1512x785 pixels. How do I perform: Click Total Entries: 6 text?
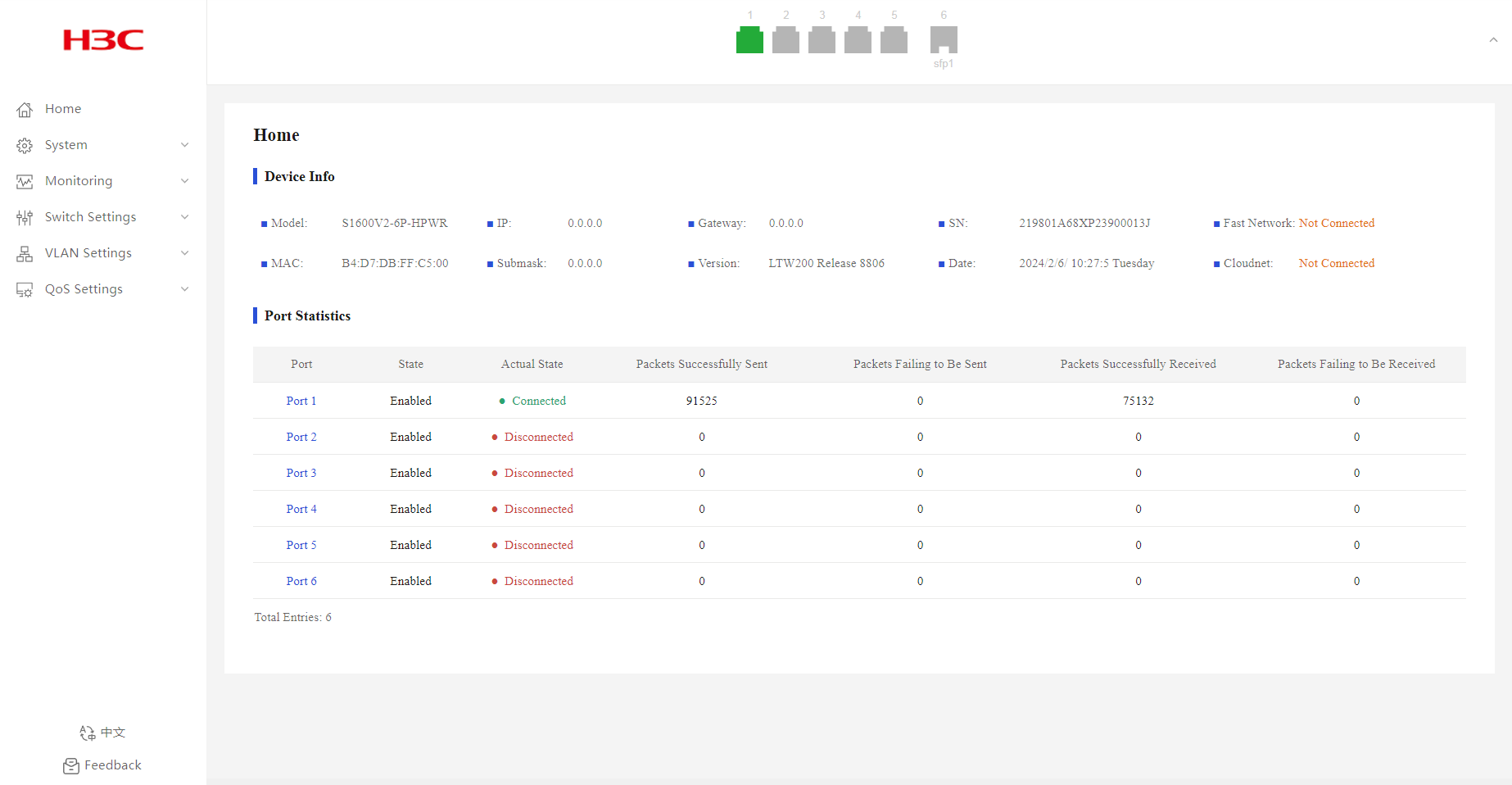pos(292,617)
